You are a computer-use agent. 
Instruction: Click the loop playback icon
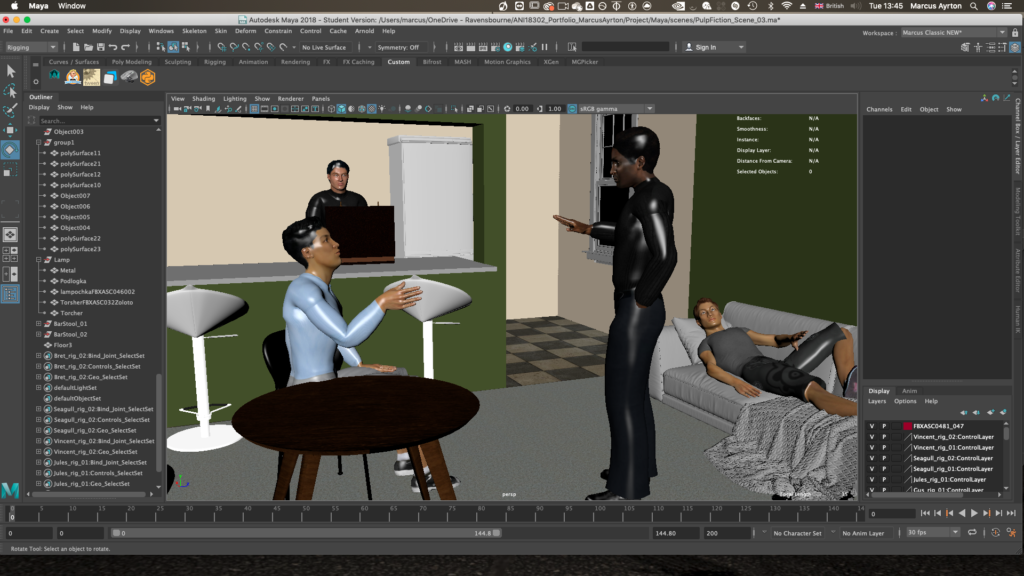(972, 533)
